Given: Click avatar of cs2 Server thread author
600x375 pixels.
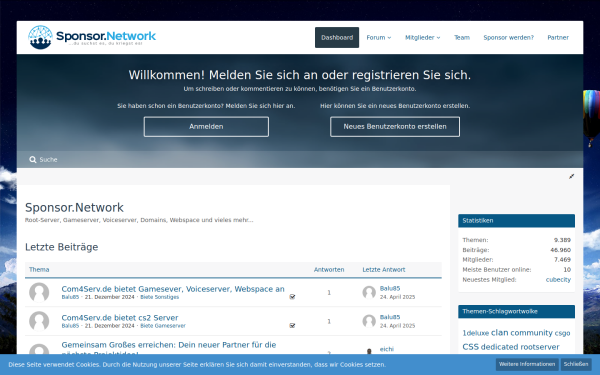Looking at the screenshot, I should click(39, 321).
